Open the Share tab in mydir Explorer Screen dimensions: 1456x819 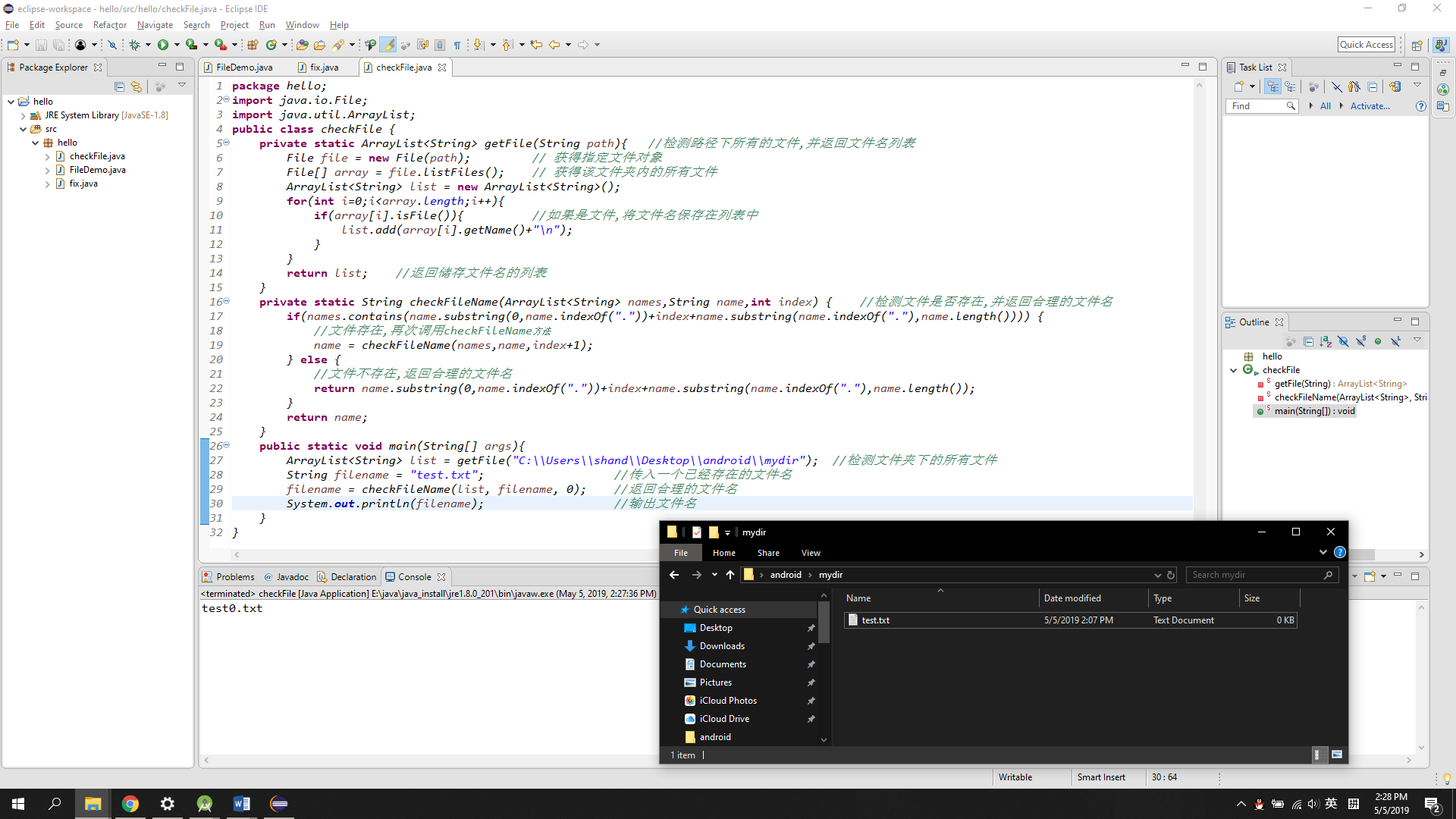click(768, 553)
